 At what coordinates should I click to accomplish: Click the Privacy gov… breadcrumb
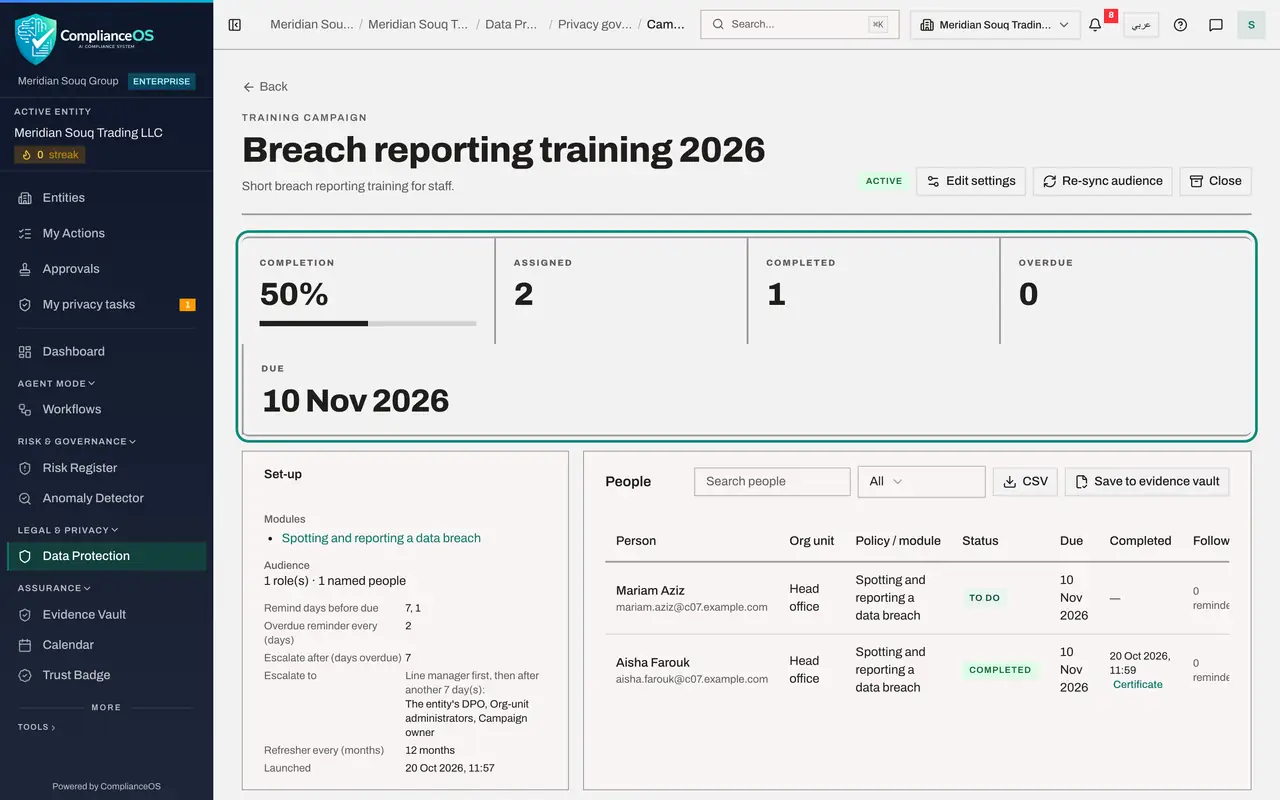[595, 25]
